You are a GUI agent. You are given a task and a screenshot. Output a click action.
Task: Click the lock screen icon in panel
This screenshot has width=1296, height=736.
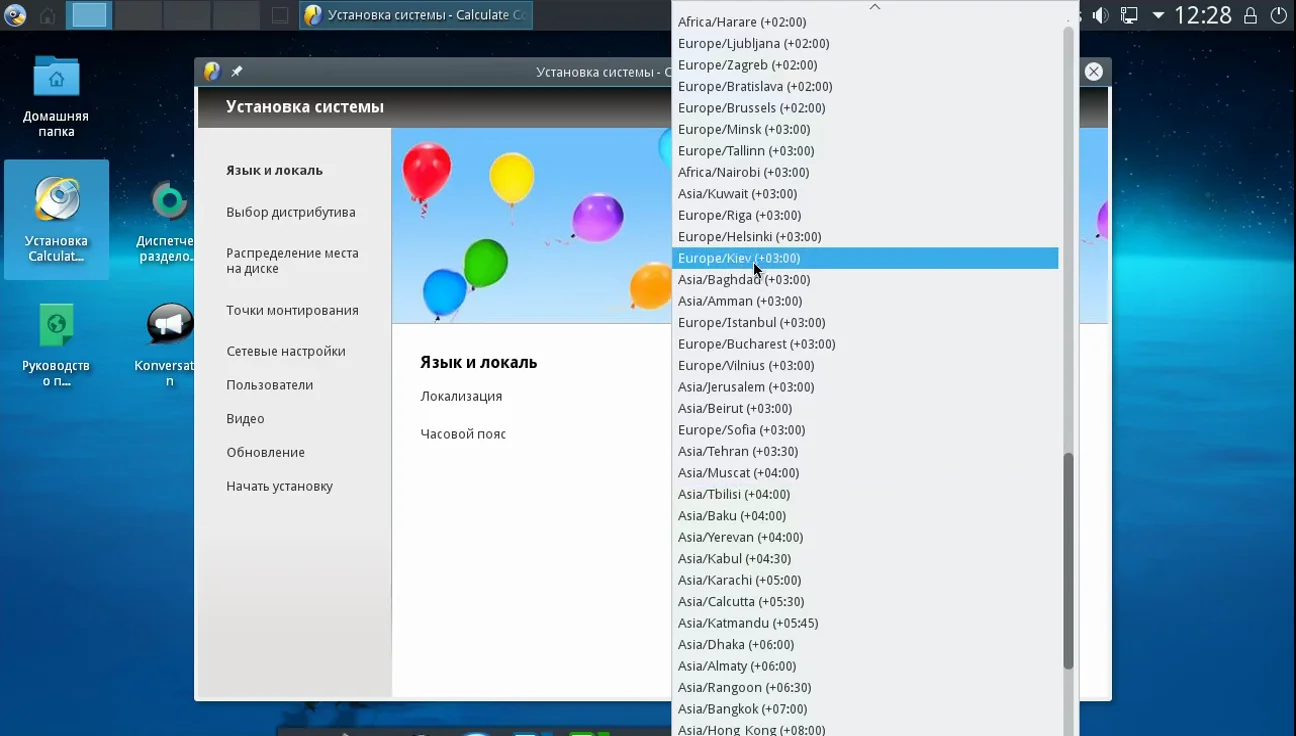pos(1250,15)
